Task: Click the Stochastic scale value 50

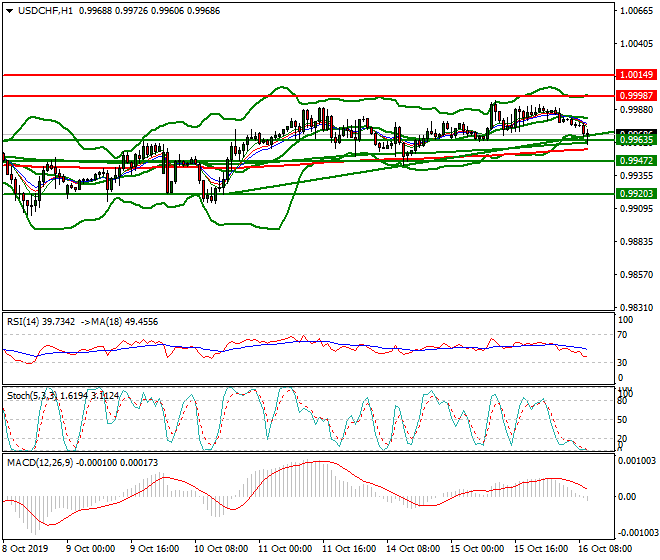Action: pos(622,420)
